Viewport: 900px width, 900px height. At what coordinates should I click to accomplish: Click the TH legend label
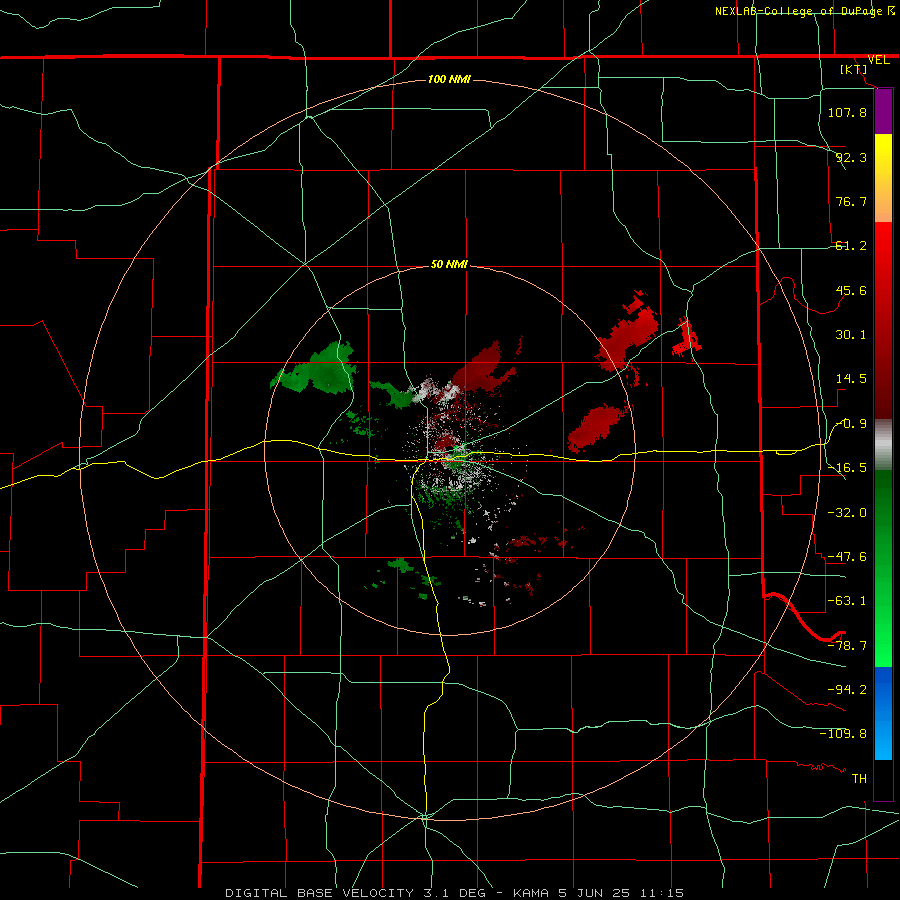click(x=859, y=778)
